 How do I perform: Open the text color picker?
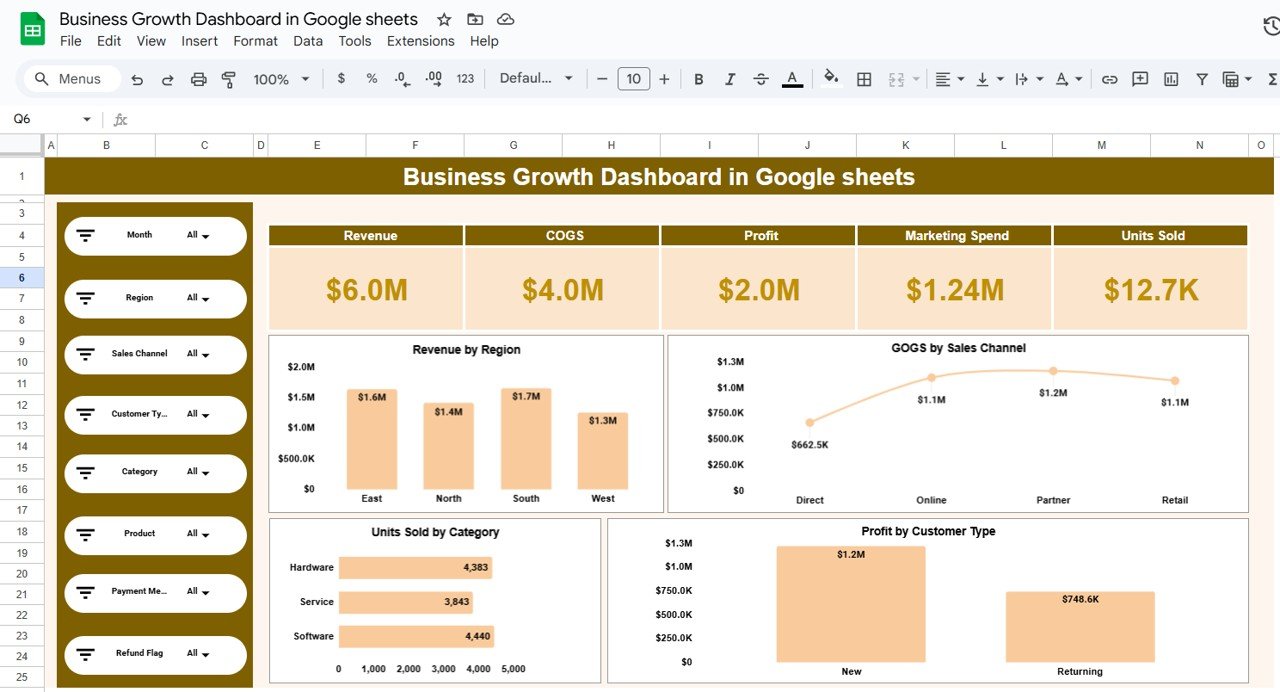click(x=792, y=78)
